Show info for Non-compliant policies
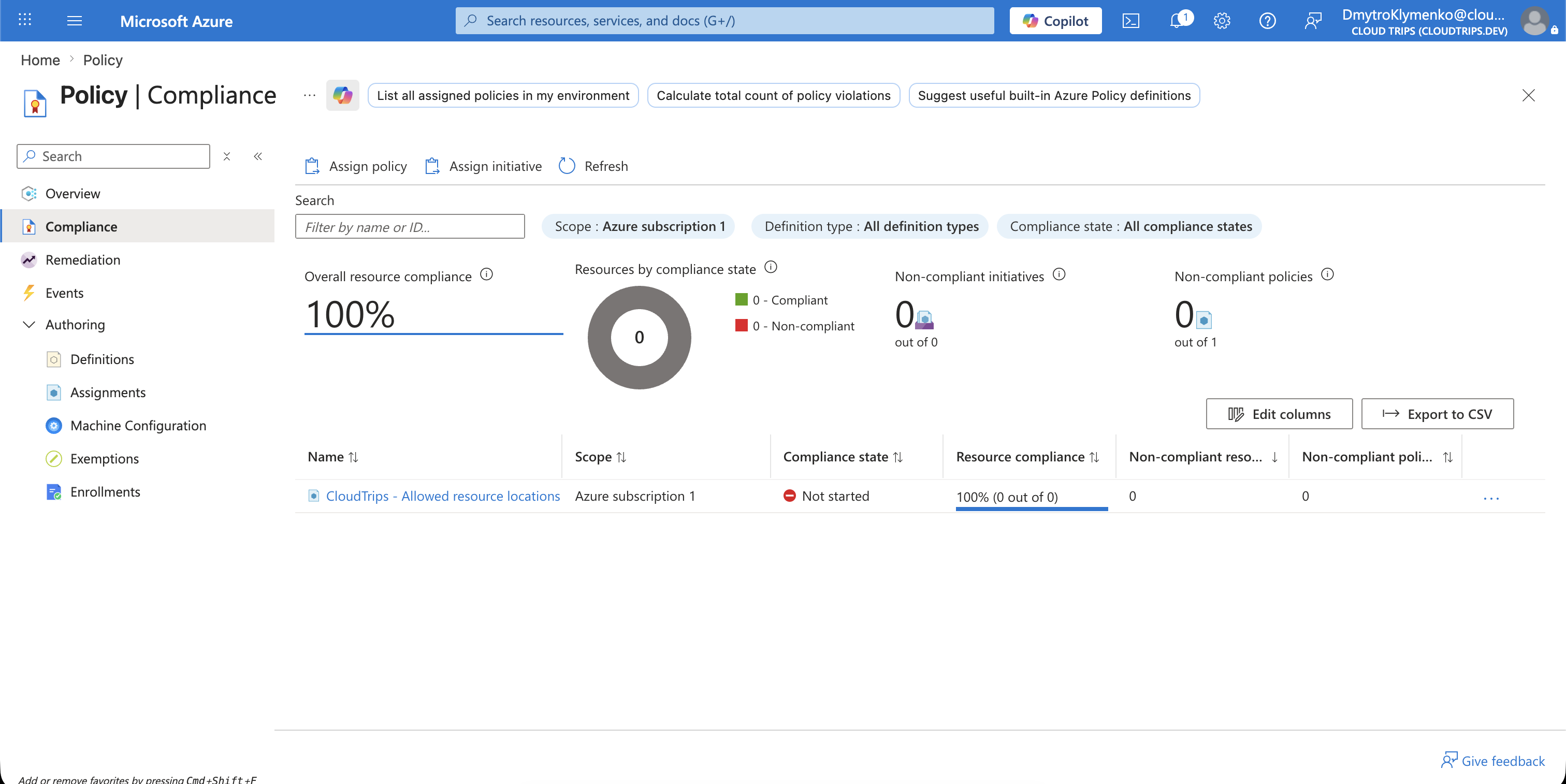 [1328, 274]
